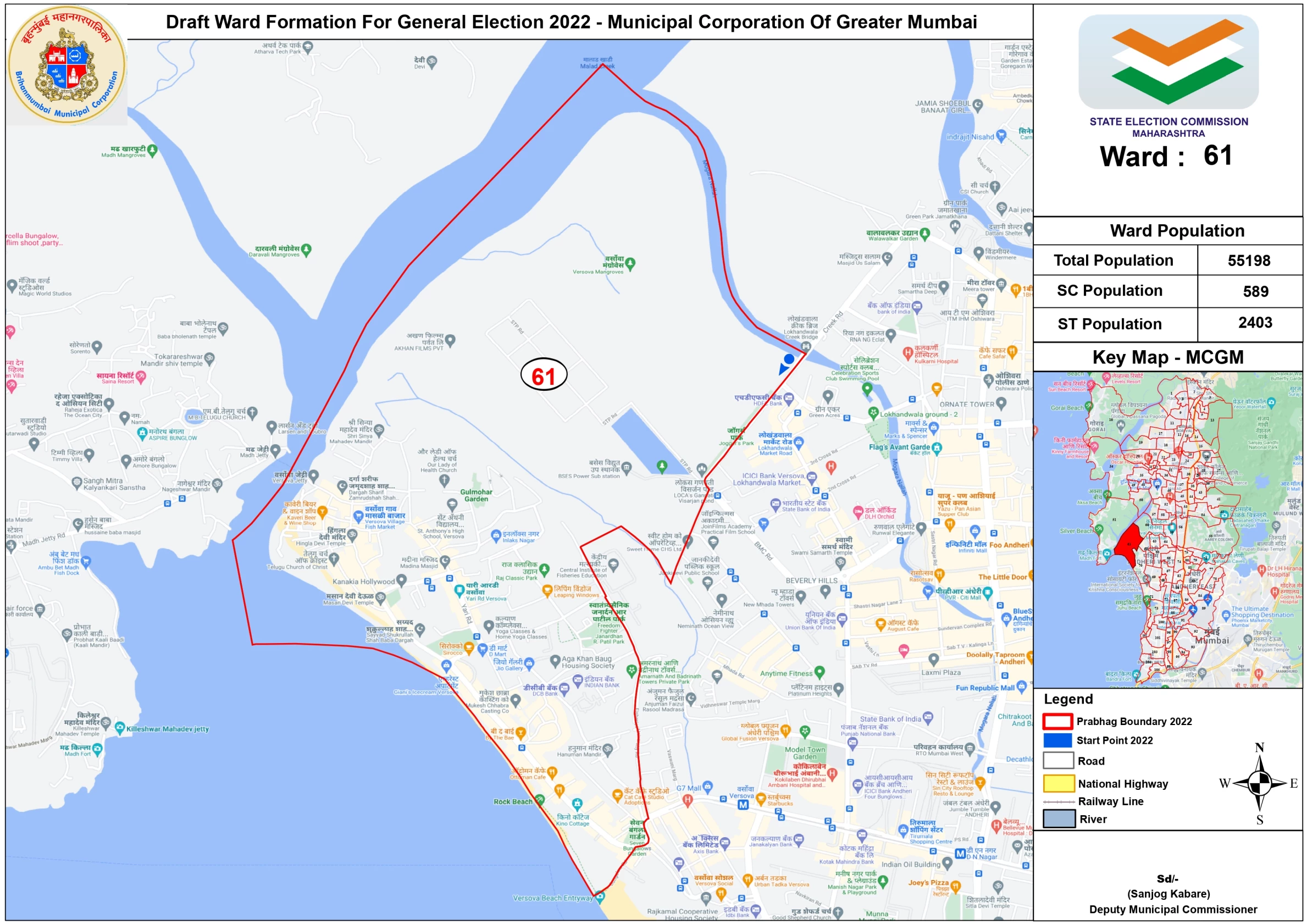Click the Versova Beach Entryway label
Viewport: 1307px width, 924px height.
pos(552,898)
